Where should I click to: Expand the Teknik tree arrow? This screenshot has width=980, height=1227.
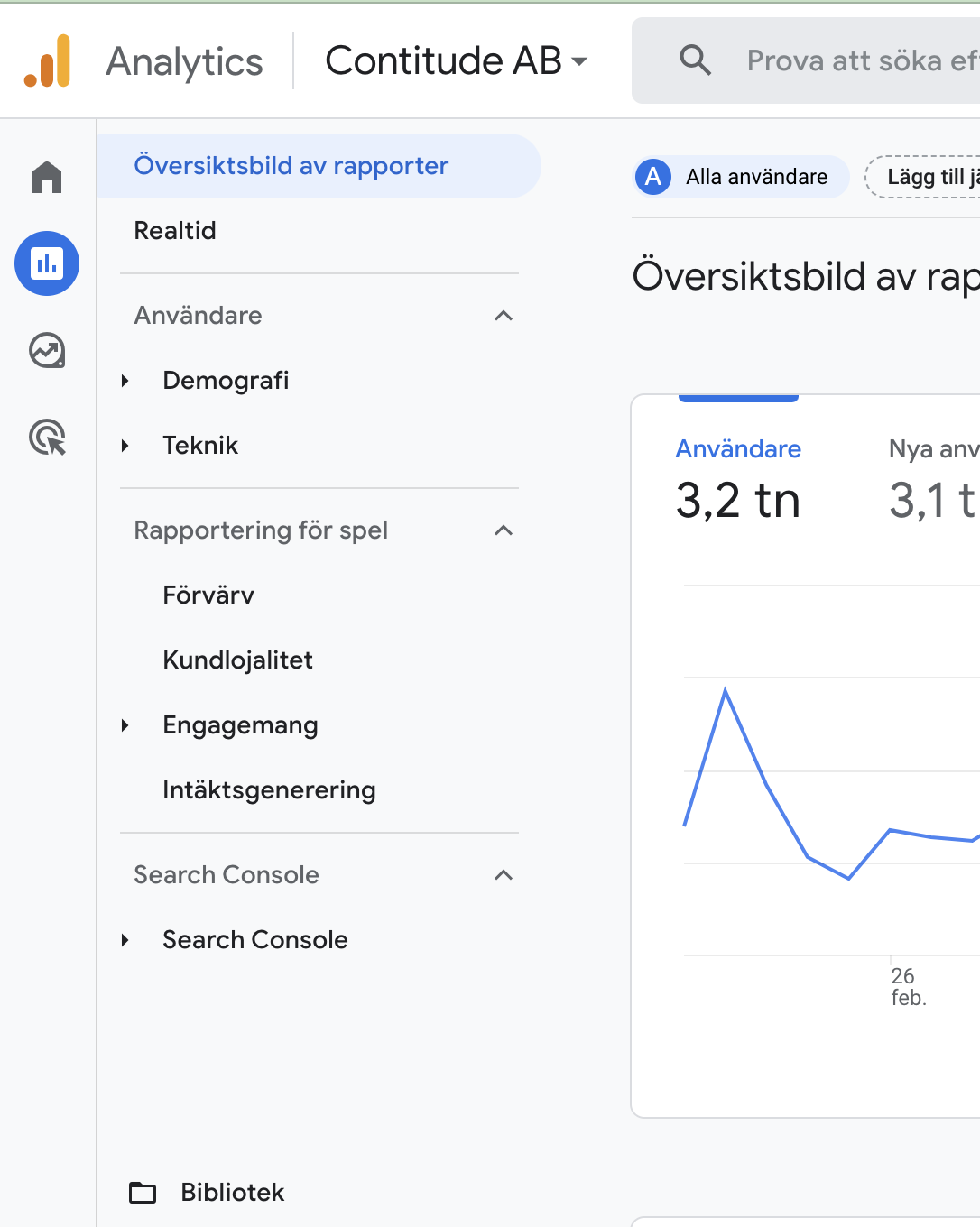pos(125,446)
